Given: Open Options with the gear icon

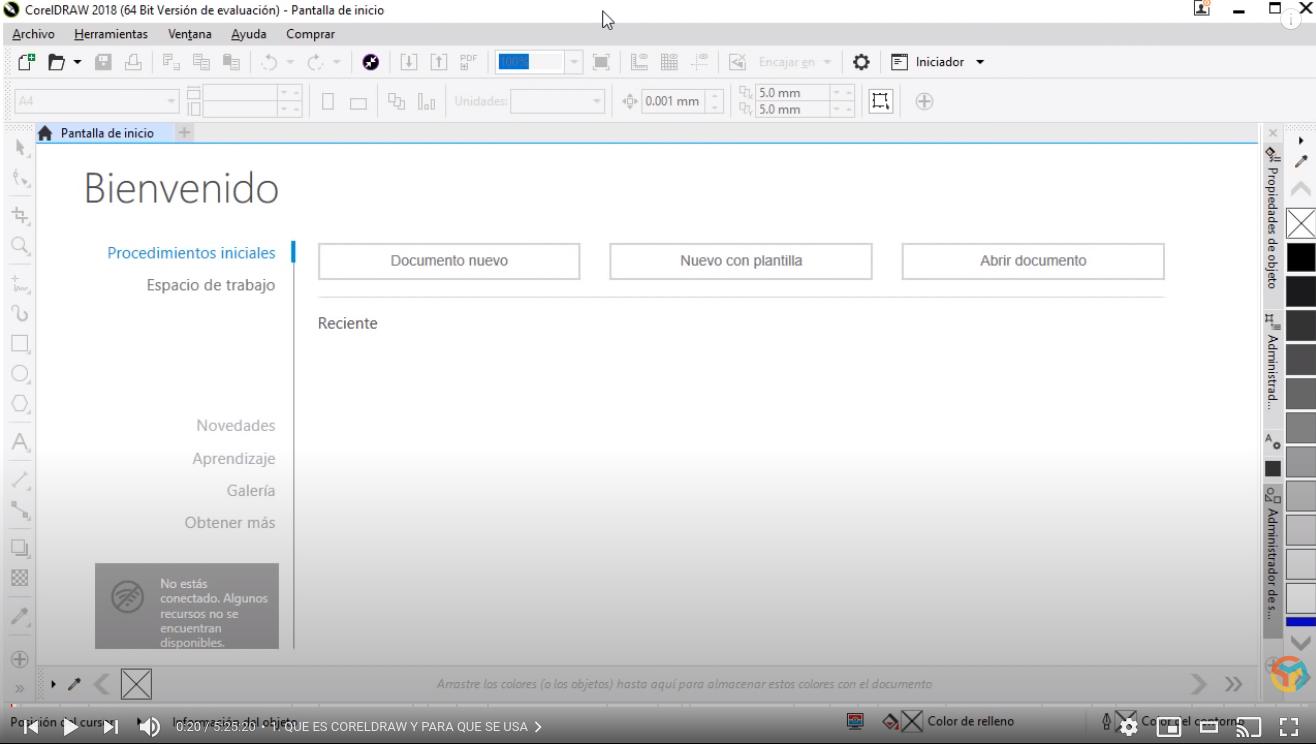Looking at the screenshot, I should coord(861,62).
